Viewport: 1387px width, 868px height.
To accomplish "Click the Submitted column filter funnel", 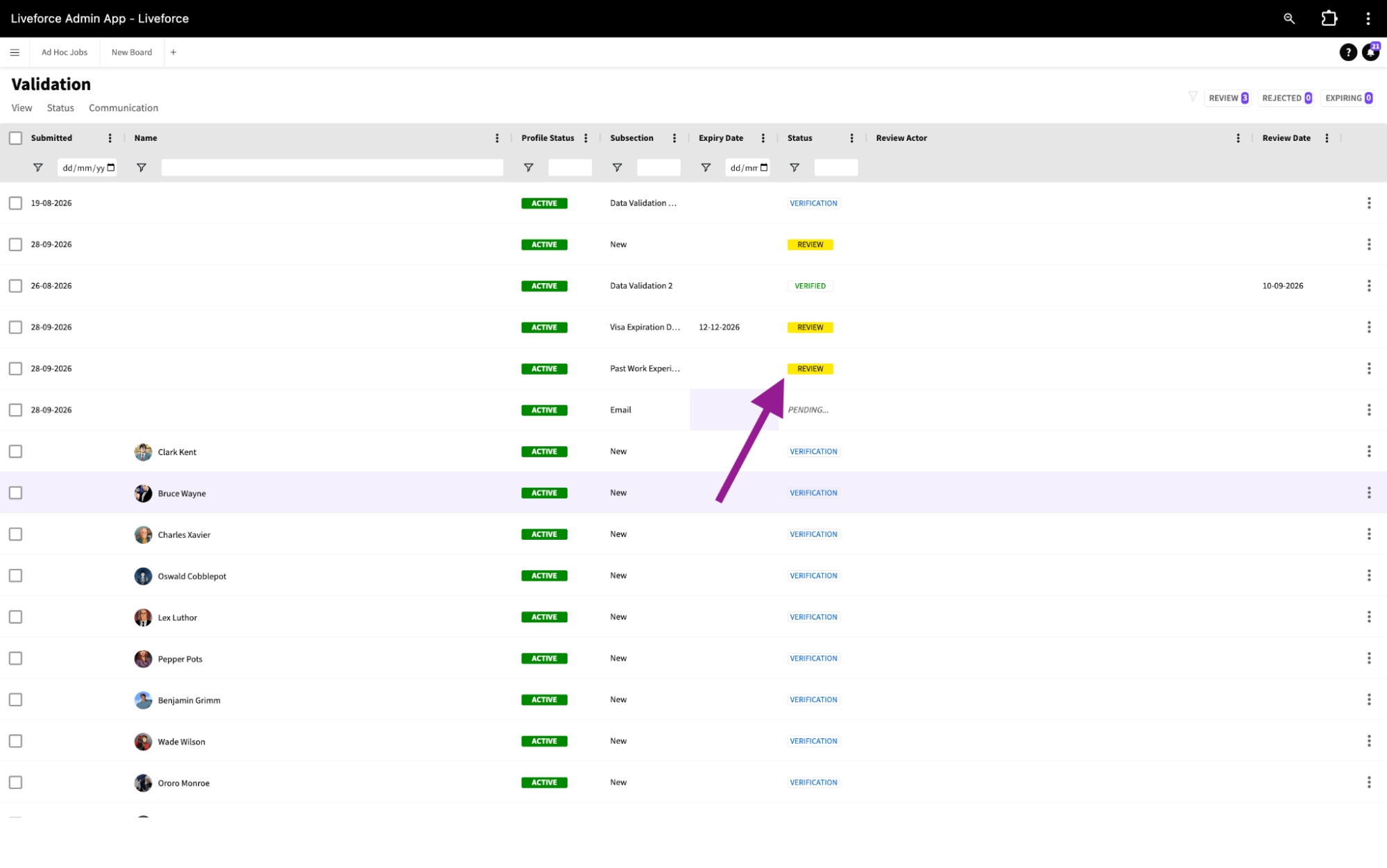I will 38,167.
